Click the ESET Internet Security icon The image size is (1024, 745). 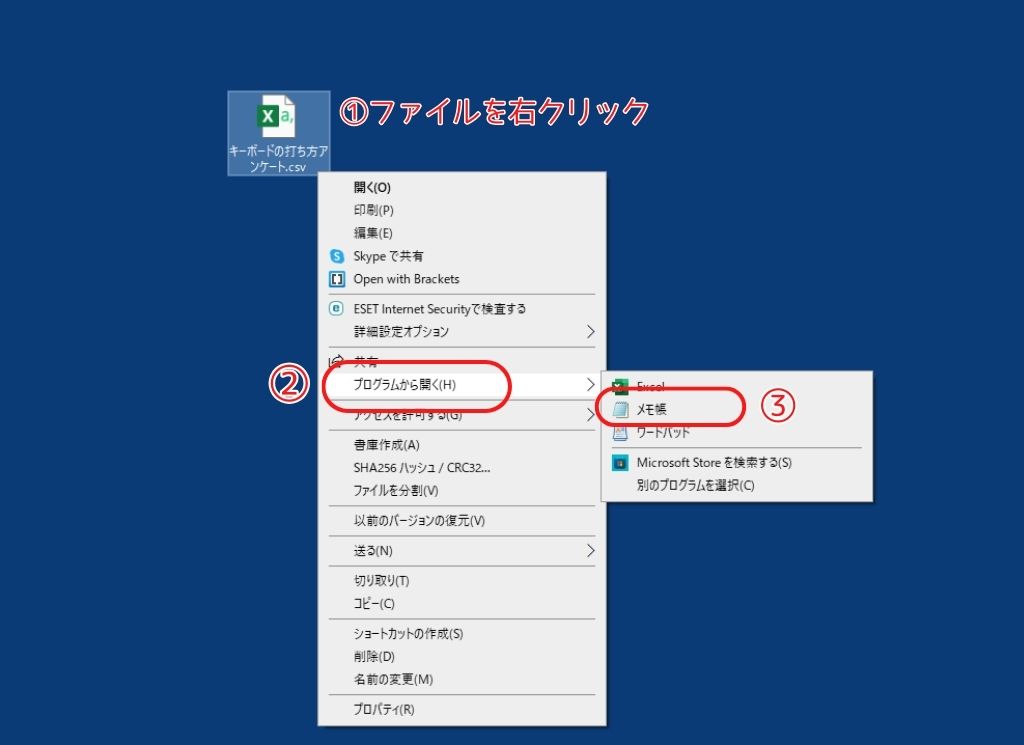tap(337, 309)
